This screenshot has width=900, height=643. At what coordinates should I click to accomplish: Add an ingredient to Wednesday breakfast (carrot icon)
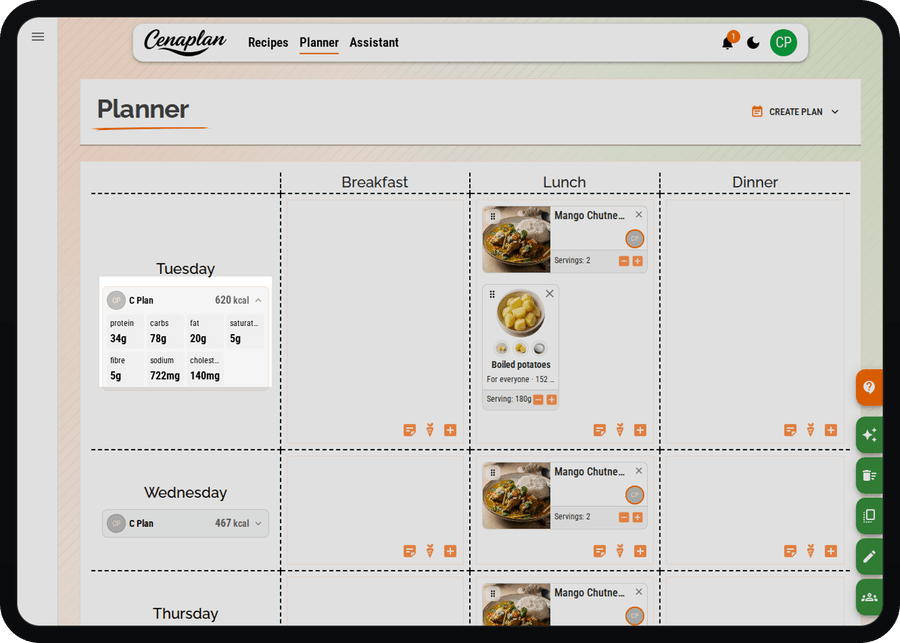coord(430,551)
